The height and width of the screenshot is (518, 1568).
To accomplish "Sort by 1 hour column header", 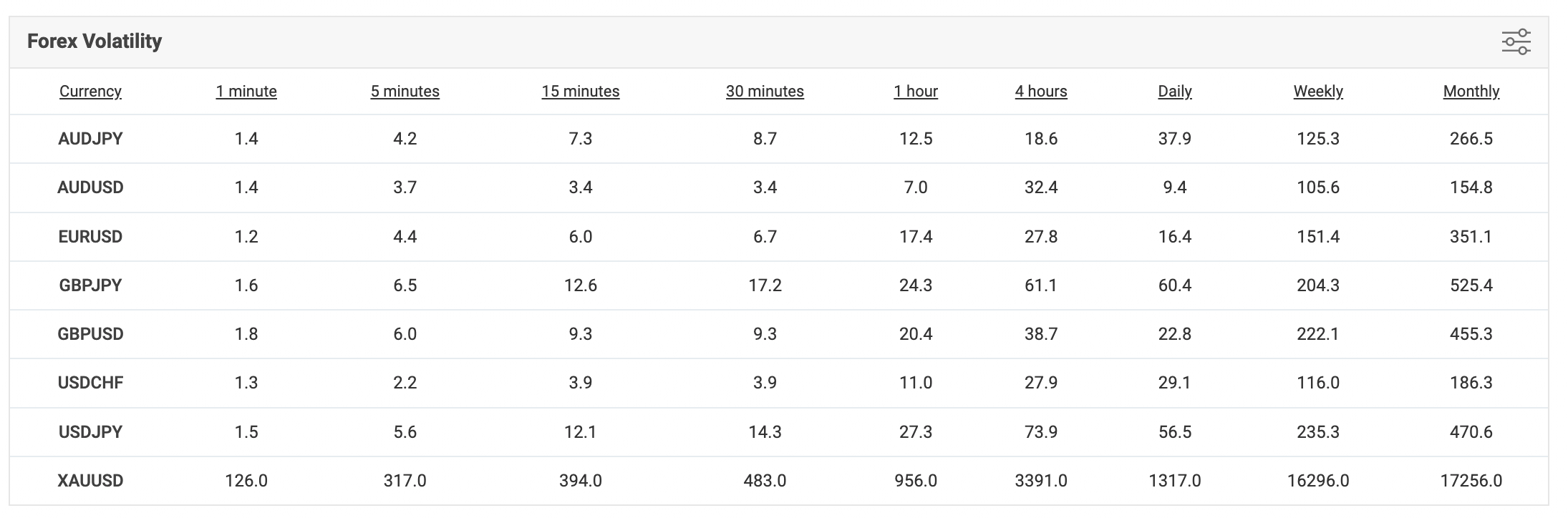I will (x=915, y=92).
